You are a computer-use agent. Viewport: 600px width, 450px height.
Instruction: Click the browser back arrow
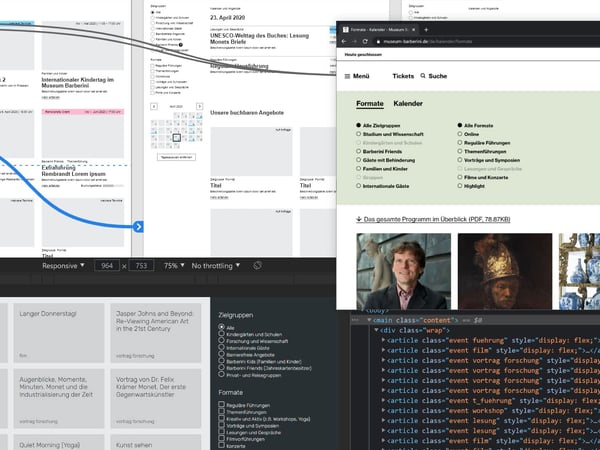344,41
